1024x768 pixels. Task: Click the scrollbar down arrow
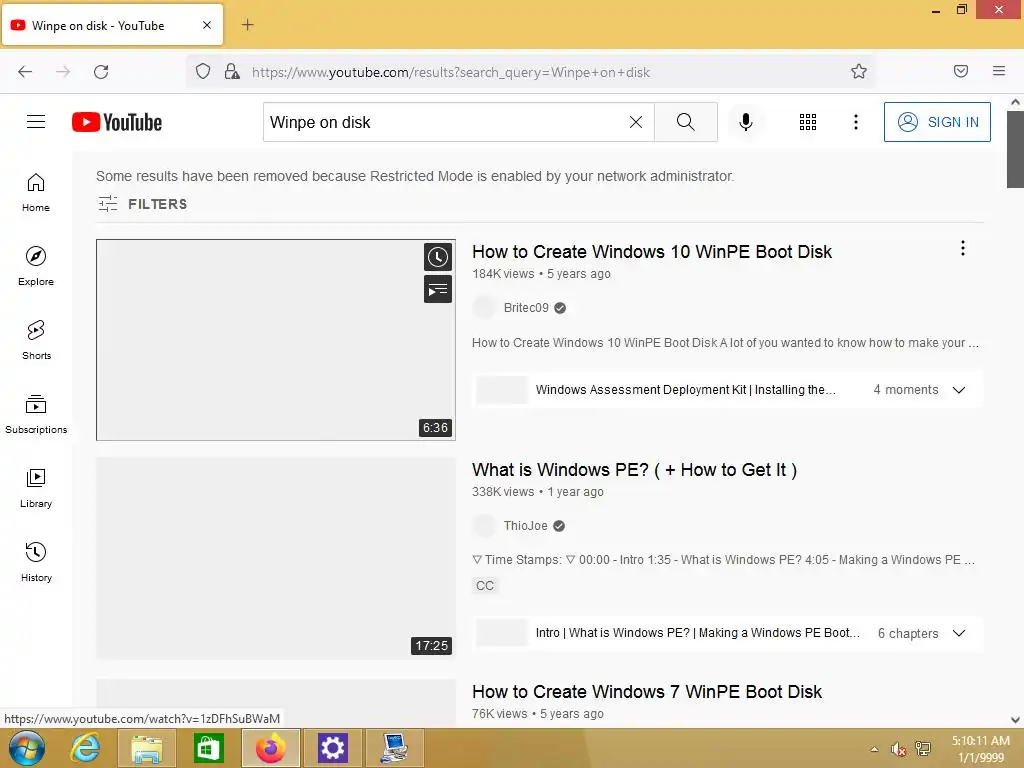point(1015,720)
